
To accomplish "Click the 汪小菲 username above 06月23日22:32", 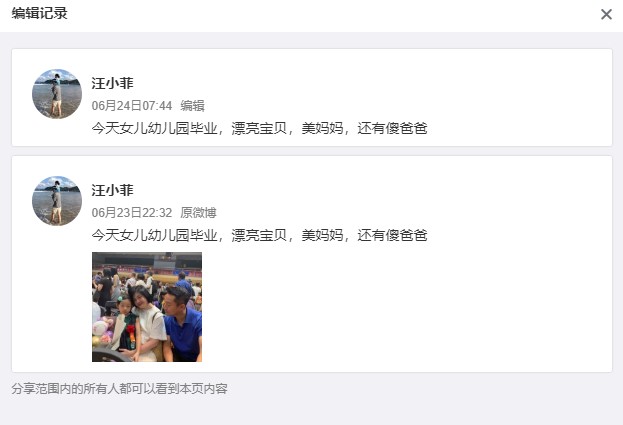I will tap(112, 190).
